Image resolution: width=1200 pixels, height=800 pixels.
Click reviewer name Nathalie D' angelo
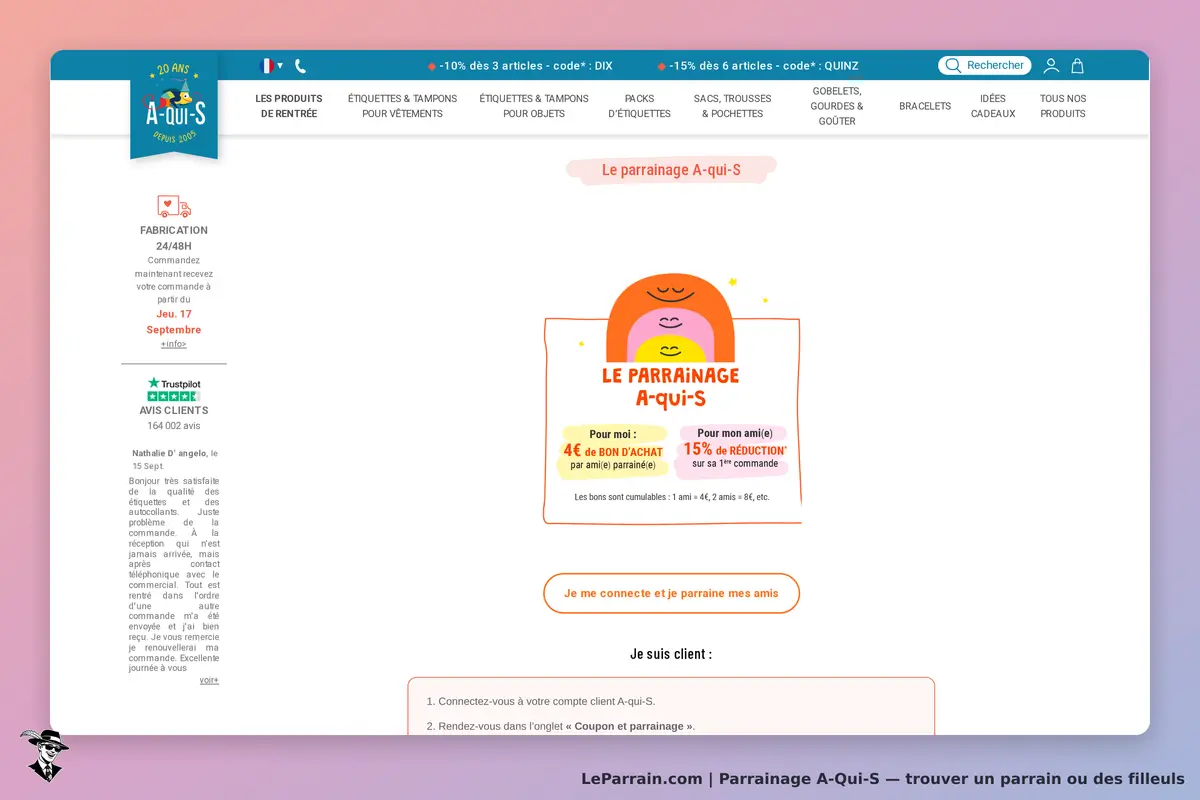170,453
